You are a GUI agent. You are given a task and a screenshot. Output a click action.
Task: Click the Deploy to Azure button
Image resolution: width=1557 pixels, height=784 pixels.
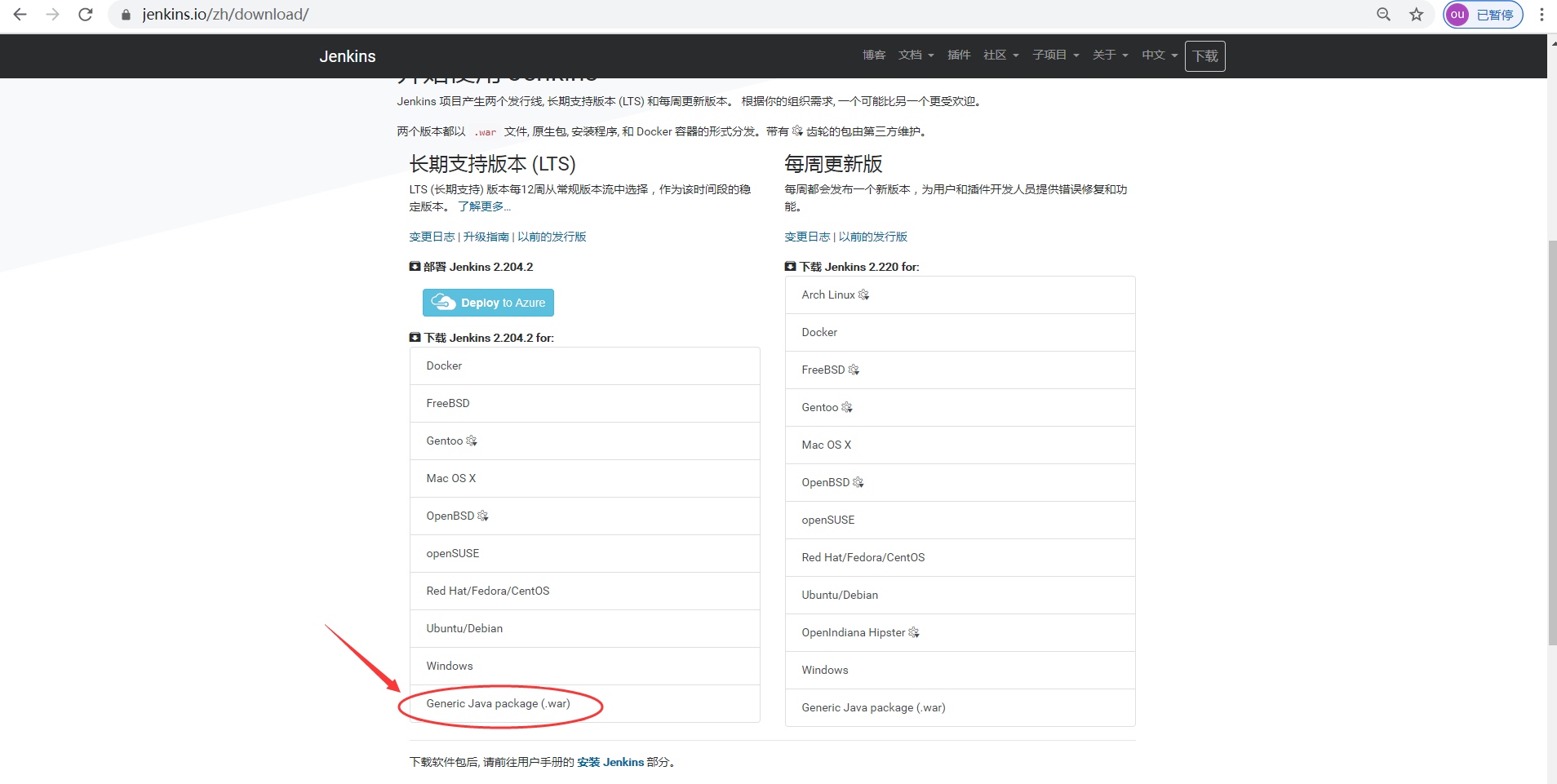pos(488,303)
